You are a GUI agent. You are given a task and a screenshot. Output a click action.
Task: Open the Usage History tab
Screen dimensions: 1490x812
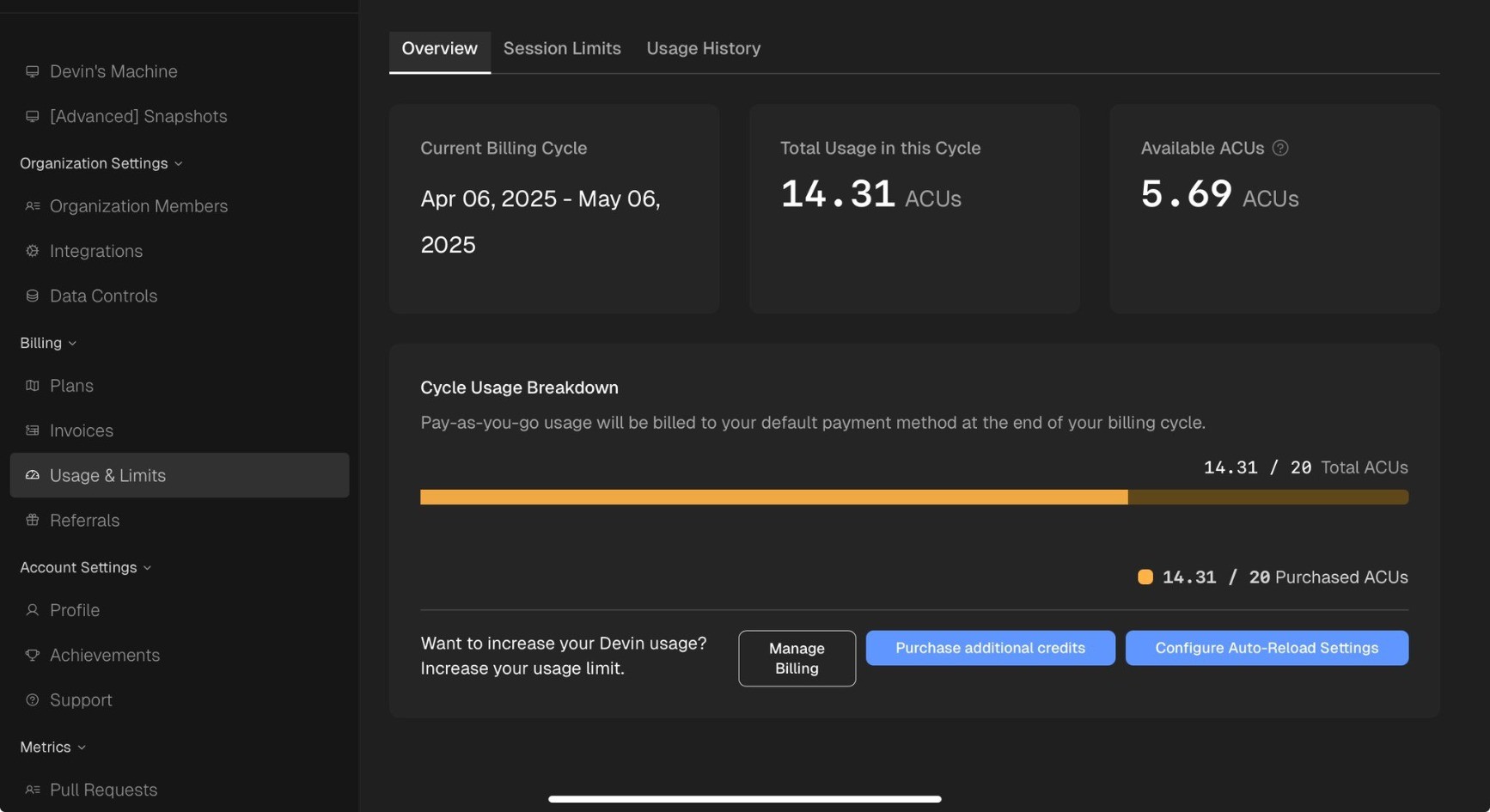[x=703, y=49]
